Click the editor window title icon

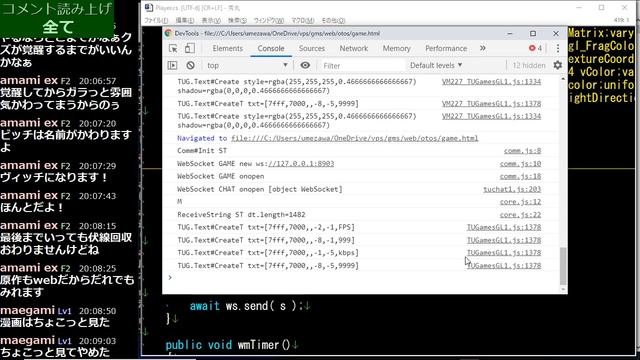(149, 8)
